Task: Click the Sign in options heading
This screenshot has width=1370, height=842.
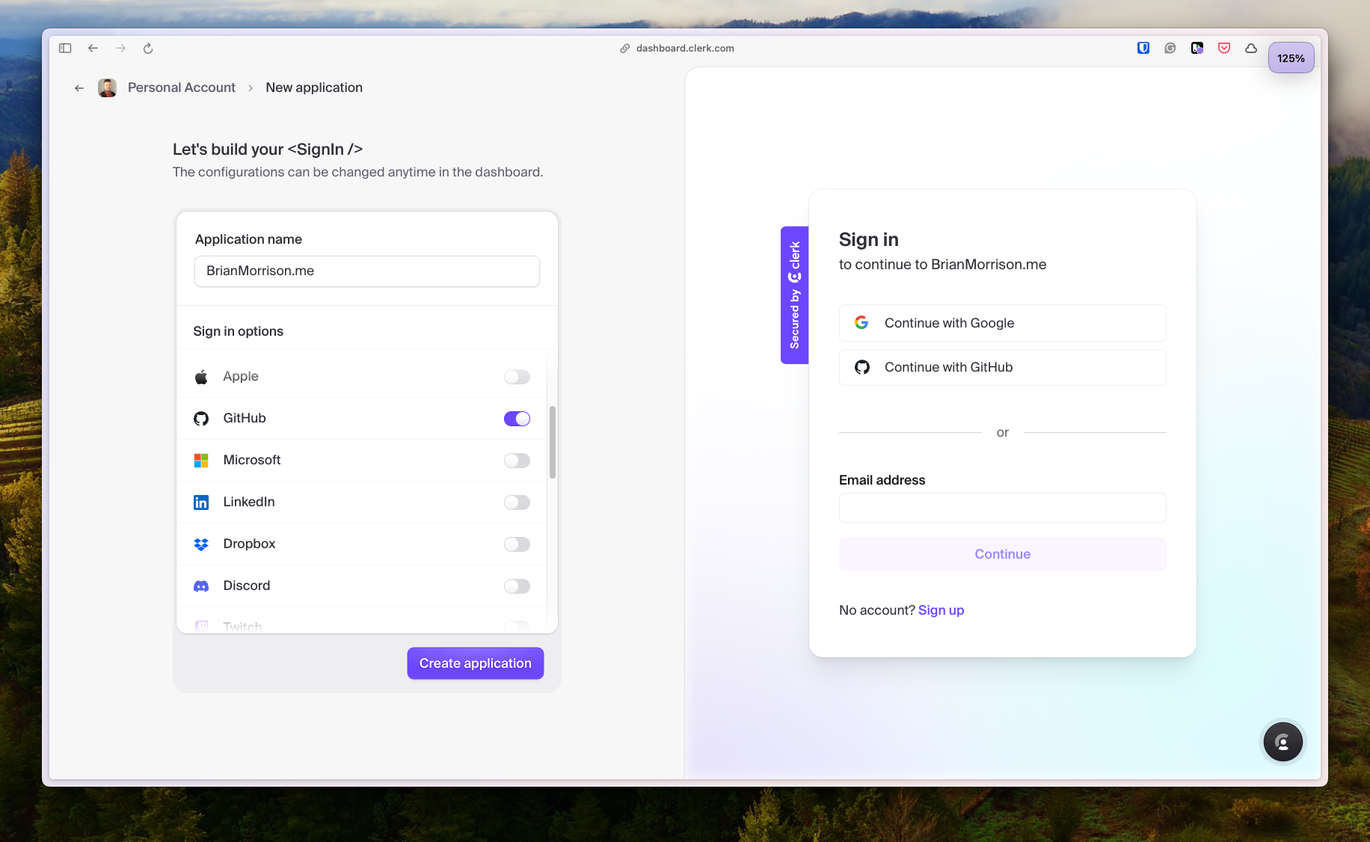Action: 238,331
